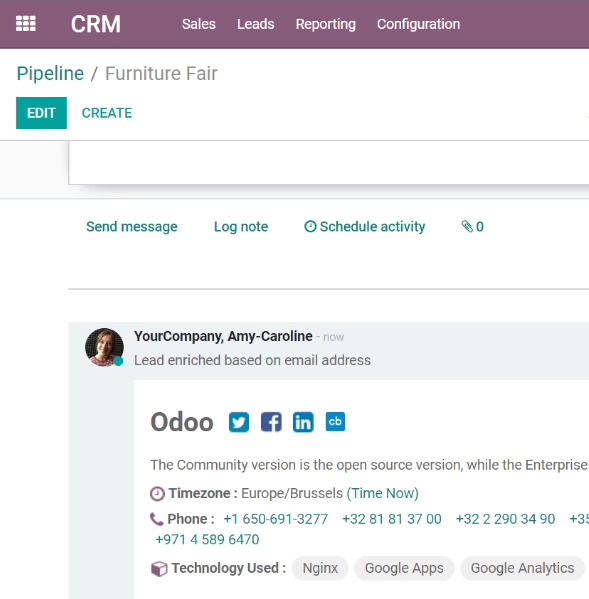Click Amy-Caroline's avatar photo
Image resolution: width=589 pixels, height=599 pixels.
[x=104, y=347]
